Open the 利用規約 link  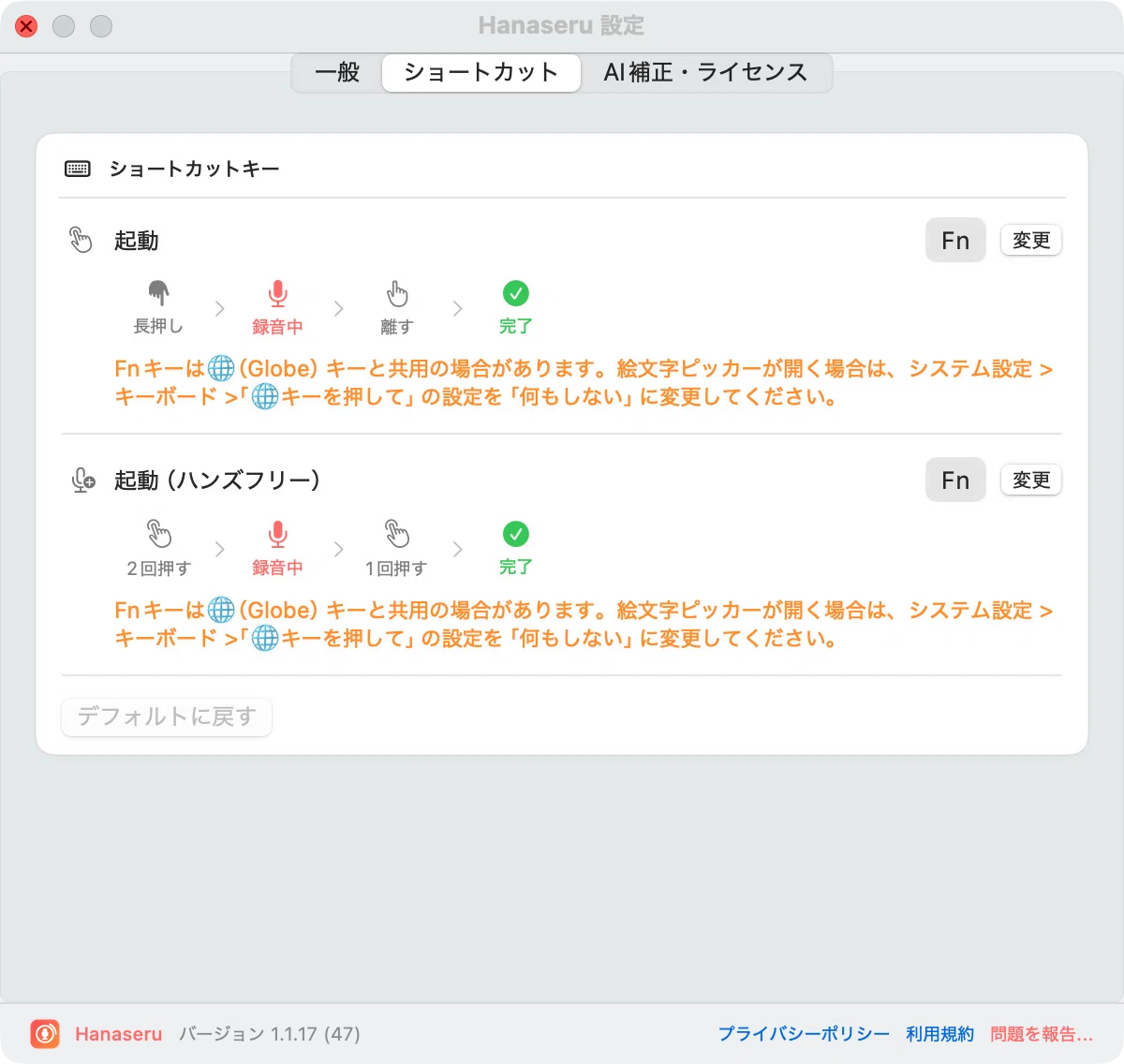click(939, 1034)
